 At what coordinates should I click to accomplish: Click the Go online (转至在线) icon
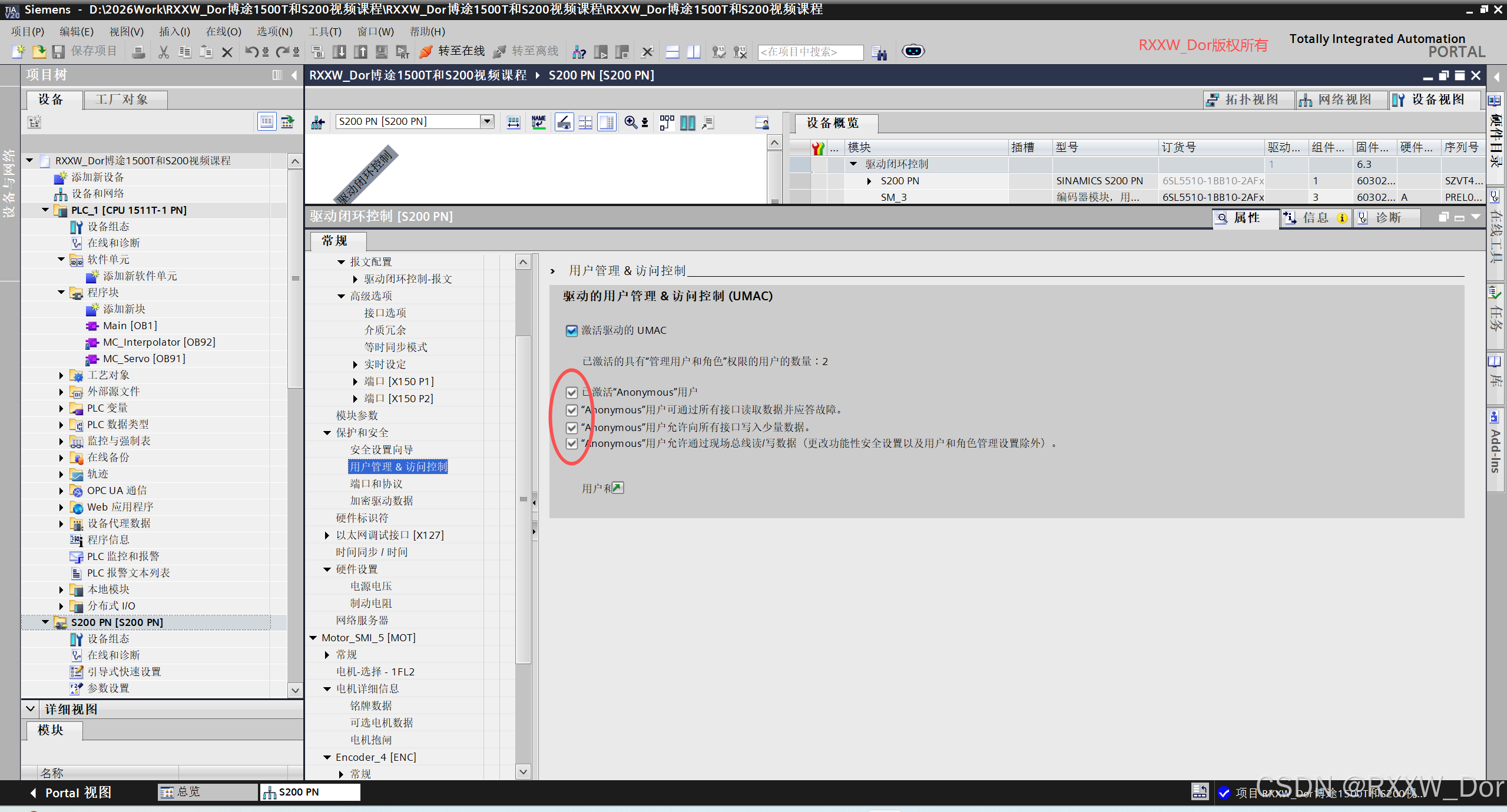[x=426, y=52]
